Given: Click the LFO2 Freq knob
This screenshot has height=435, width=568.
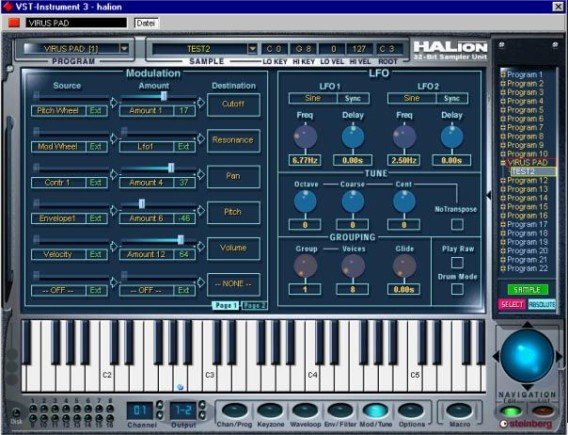Looking at the screenshot, I should pyautogui.click(x=404, y=137).
